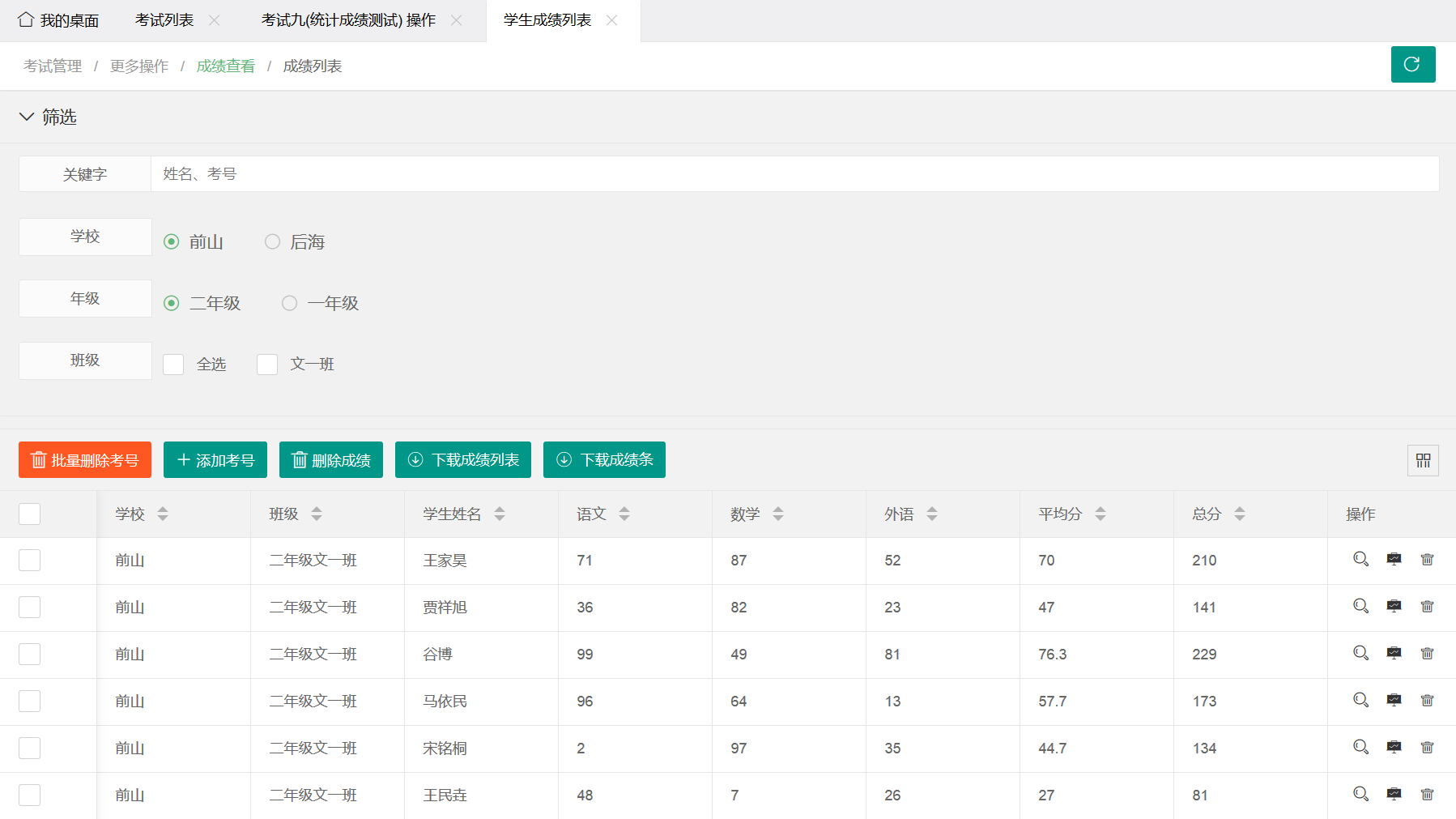Delete the row for 贾祥旭
The height and width of the screenshot is (819, 1456).
point(1427,607)
